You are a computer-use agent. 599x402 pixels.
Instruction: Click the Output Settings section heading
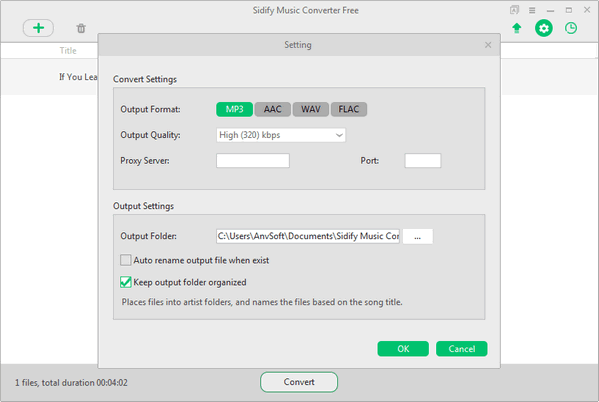pos(143,206)
